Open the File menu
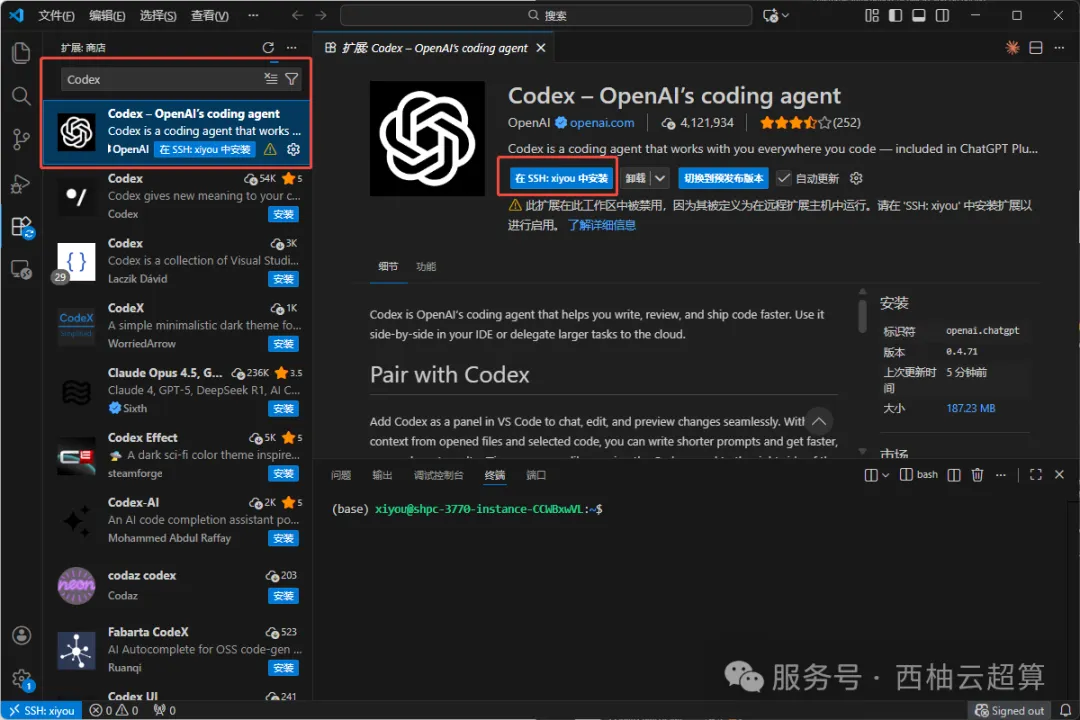Screen dimensions: 1080x720 pyautogui.click(x=56, y=15)
